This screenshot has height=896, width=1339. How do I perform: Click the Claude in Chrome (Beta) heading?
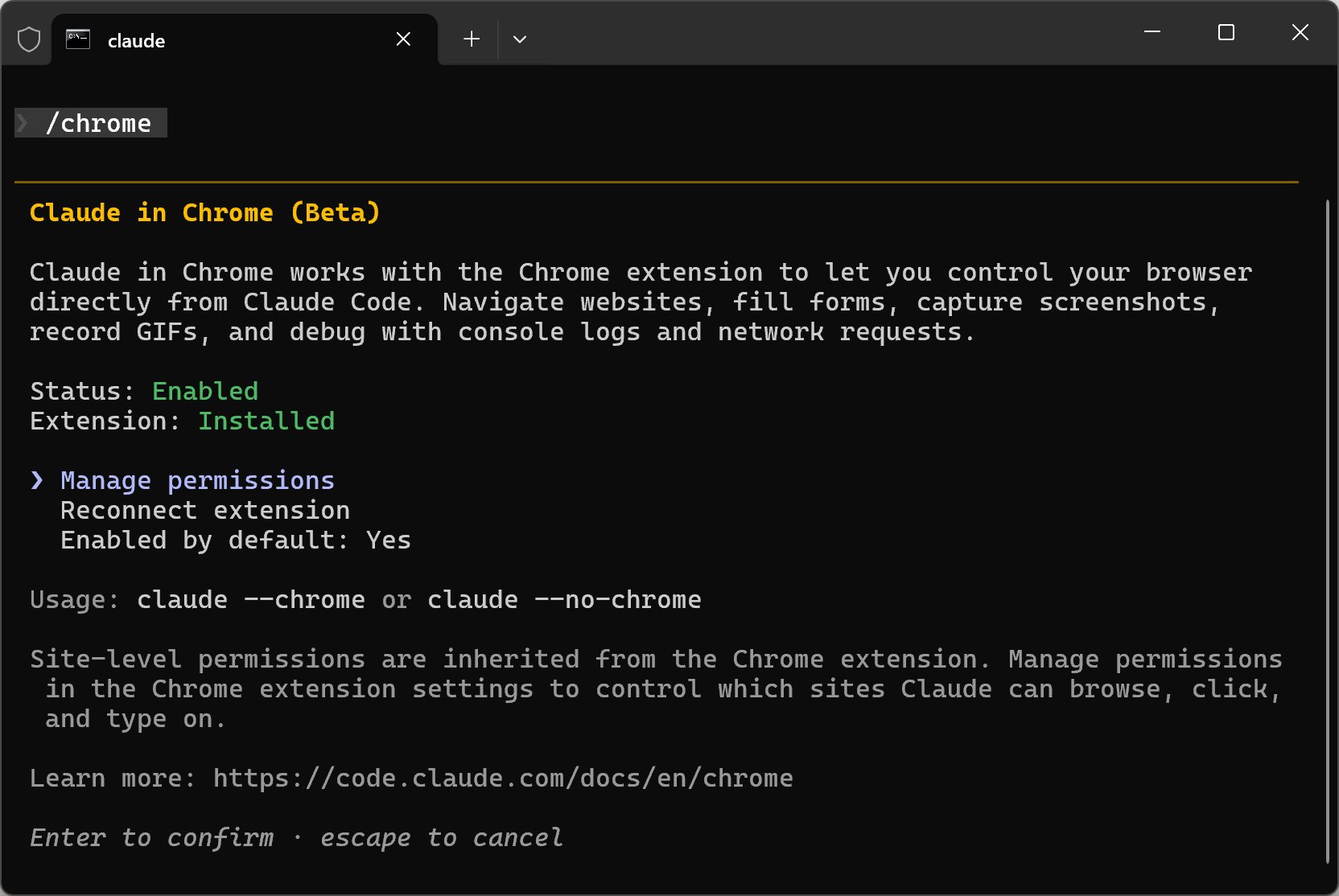point(204,213)
